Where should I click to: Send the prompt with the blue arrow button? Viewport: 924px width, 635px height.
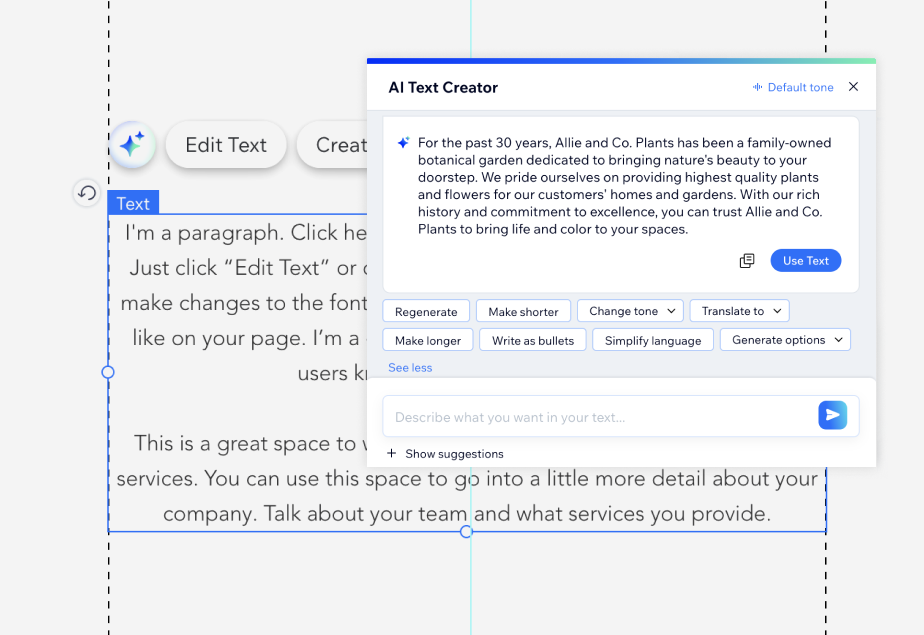click(832, 415)
